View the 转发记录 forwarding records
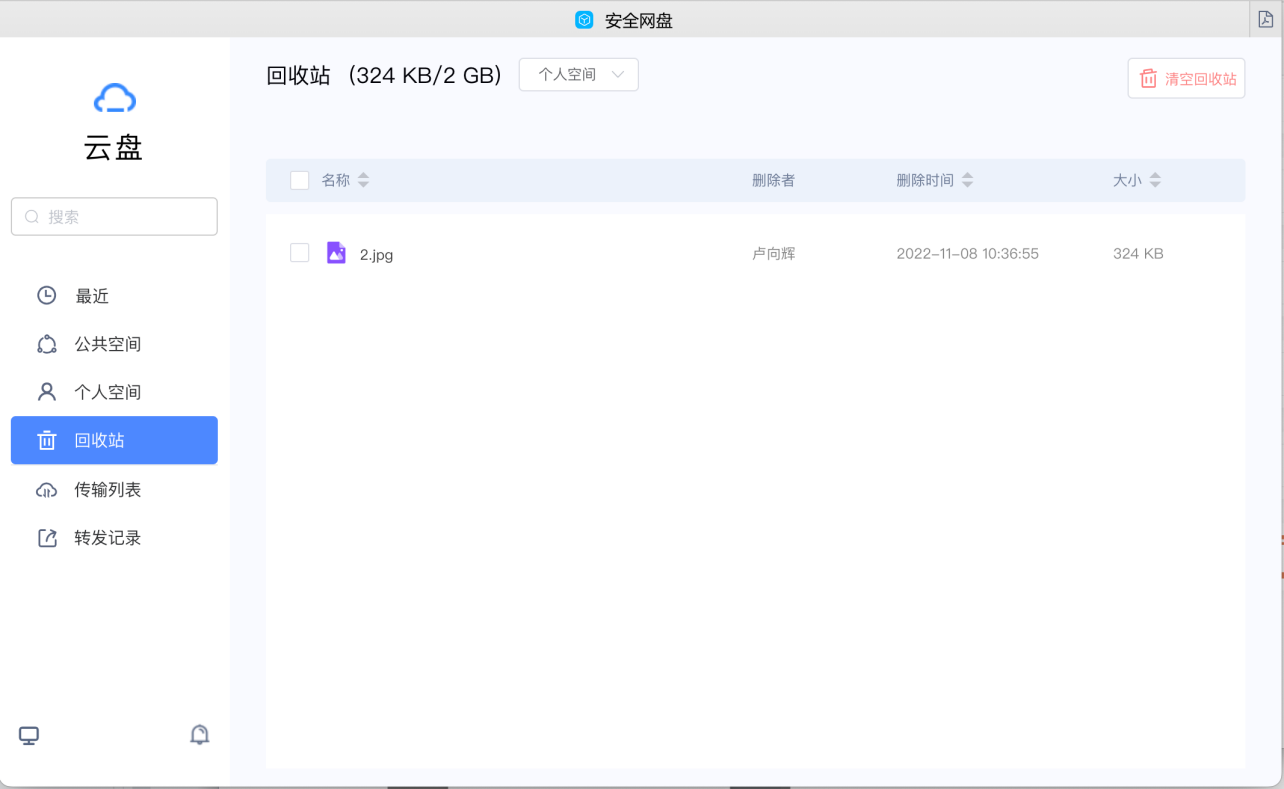The width and height of the screenshot is (1284, 789). click(x=108, y=537)
